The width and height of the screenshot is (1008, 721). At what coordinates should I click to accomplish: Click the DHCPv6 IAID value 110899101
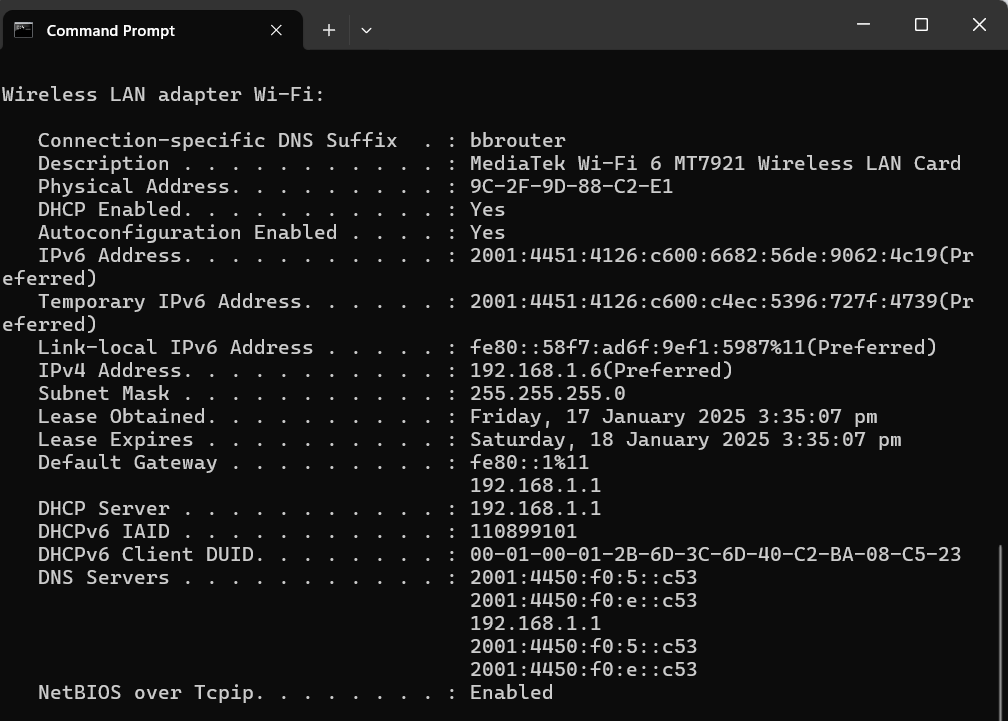[x=523, y=531]
